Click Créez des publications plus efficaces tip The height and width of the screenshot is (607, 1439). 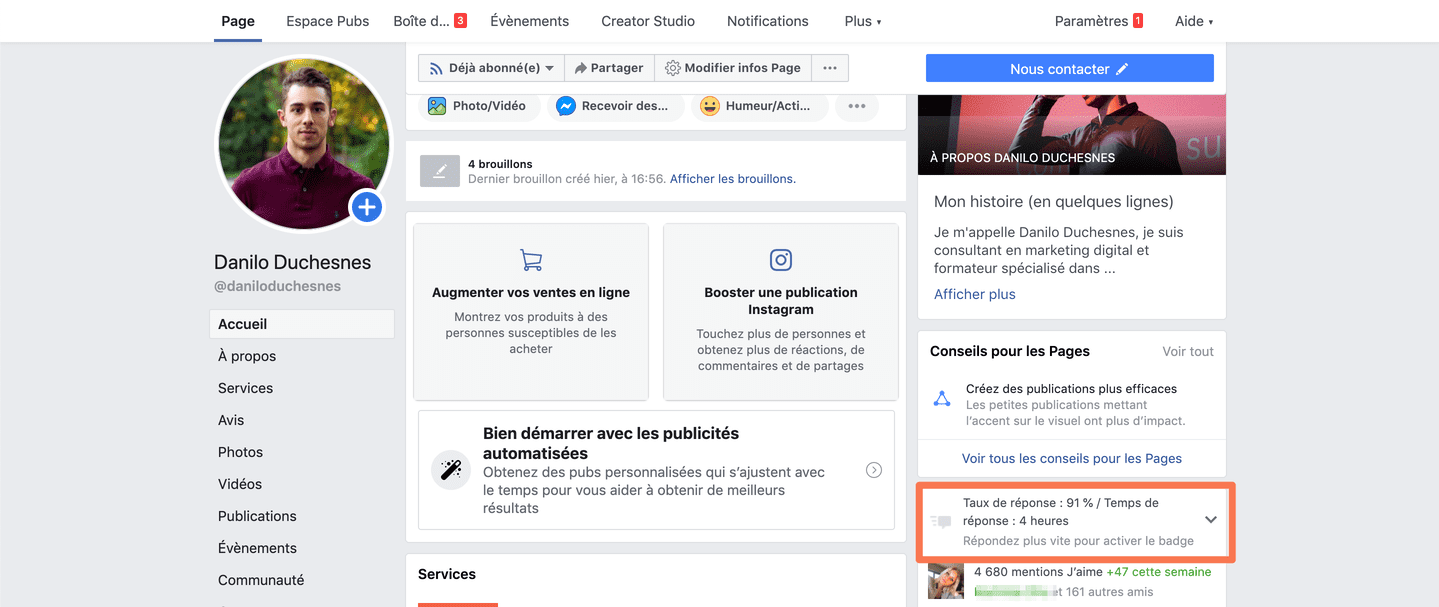tap(1071, 389)
